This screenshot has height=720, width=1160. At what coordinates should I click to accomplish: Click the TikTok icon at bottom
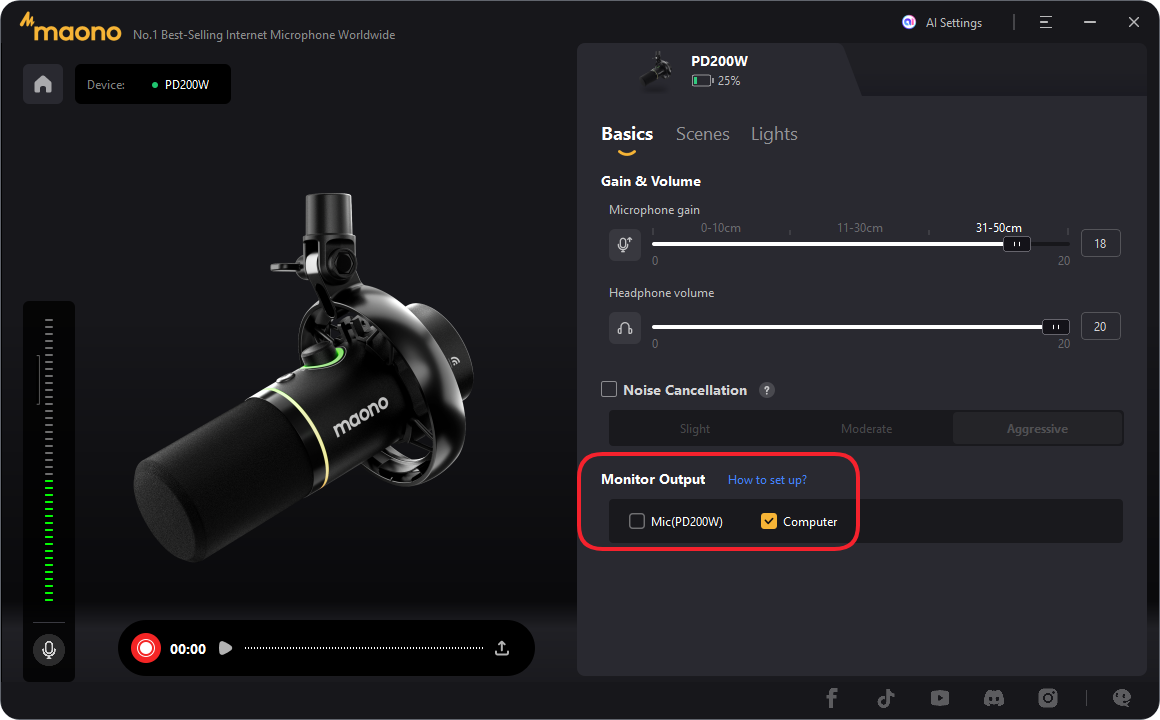coord(885,698)
